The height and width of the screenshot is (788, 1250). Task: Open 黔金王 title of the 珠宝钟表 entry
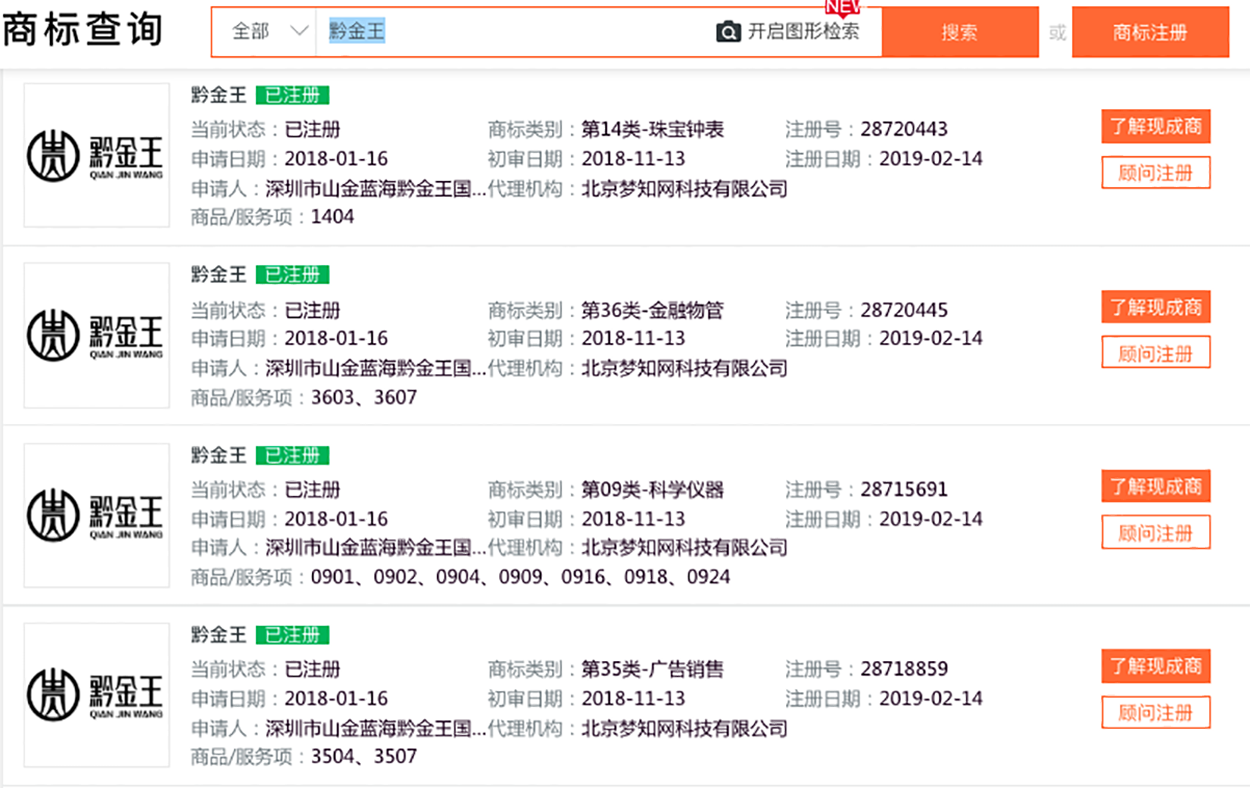(218, 95)
